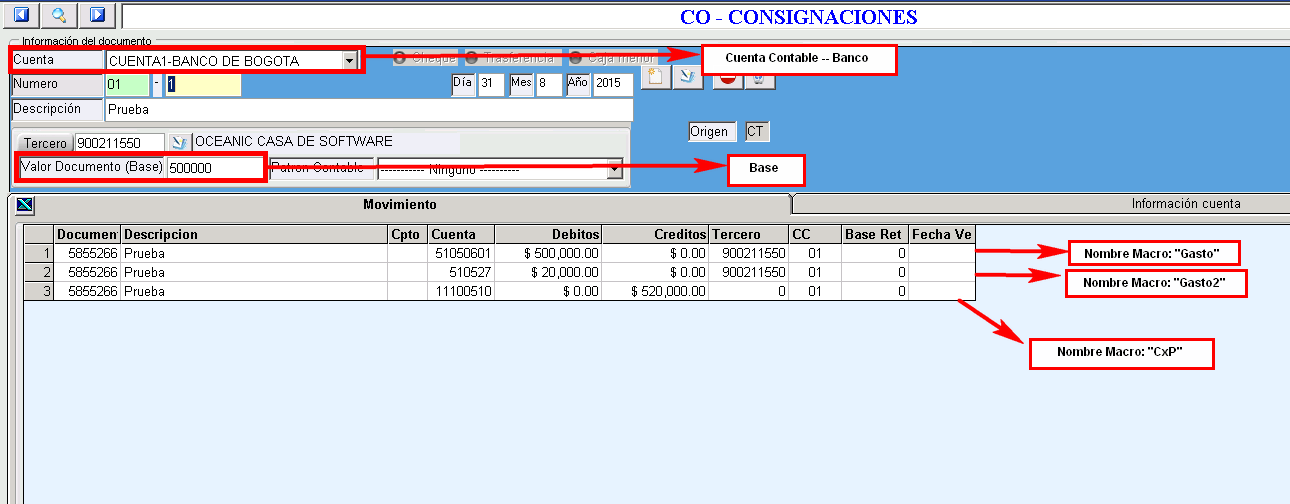Click the X icon left of Movimiento tab
Viewport: 1290px width, 504px height.
pos(25,205)
